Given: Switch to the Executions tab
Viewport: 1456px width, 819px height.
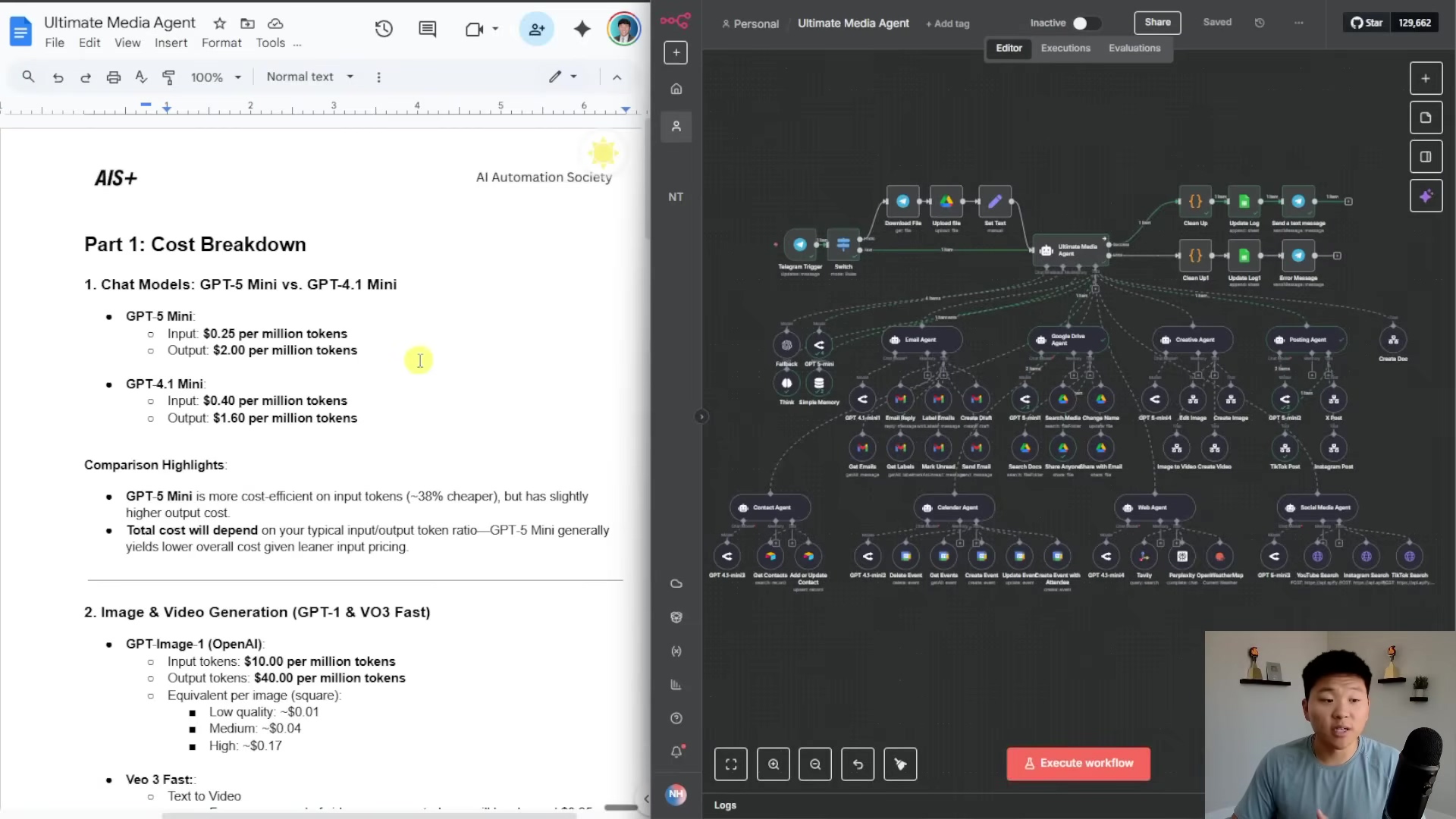Looking at the screenshot, I should pos(1065,49).
